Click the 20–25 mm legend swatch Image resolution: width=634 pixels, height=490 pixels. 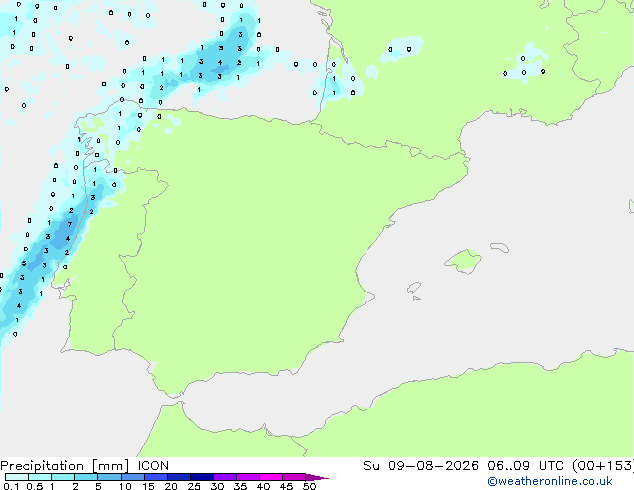click(x=179, y=477)
